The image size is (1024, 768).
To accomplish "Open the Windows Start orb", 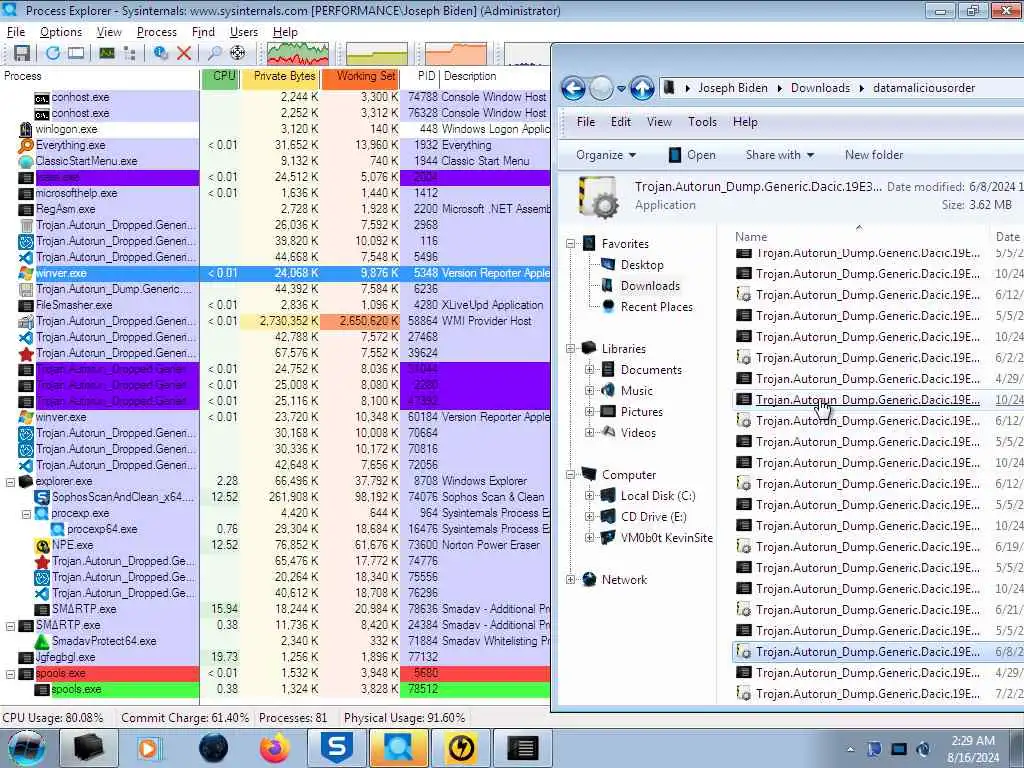I will (27, 748).
